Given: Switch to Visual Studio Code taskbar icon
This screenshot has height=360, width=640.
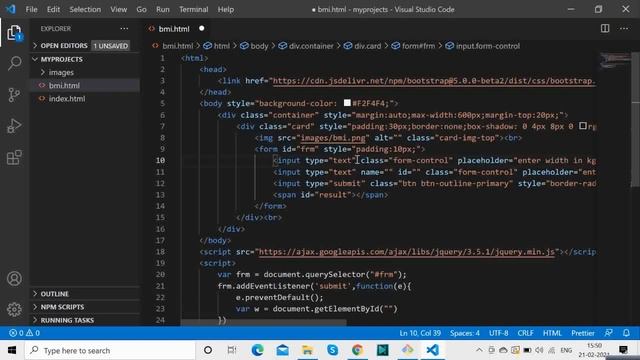Looking at the screenshot, I should tap(433, 350).
